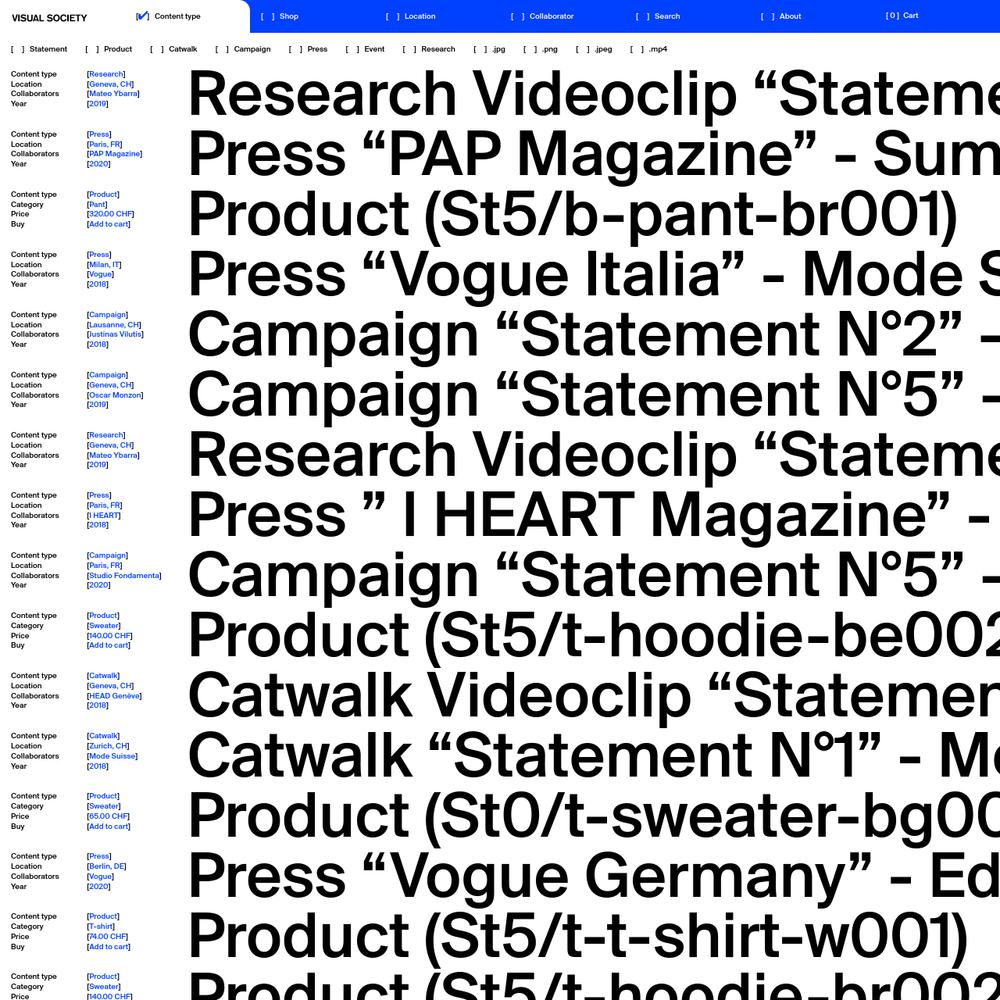Open the Search menu item
The image size is (1000, 1000).
pyautogui.click(x=658, y=16)
